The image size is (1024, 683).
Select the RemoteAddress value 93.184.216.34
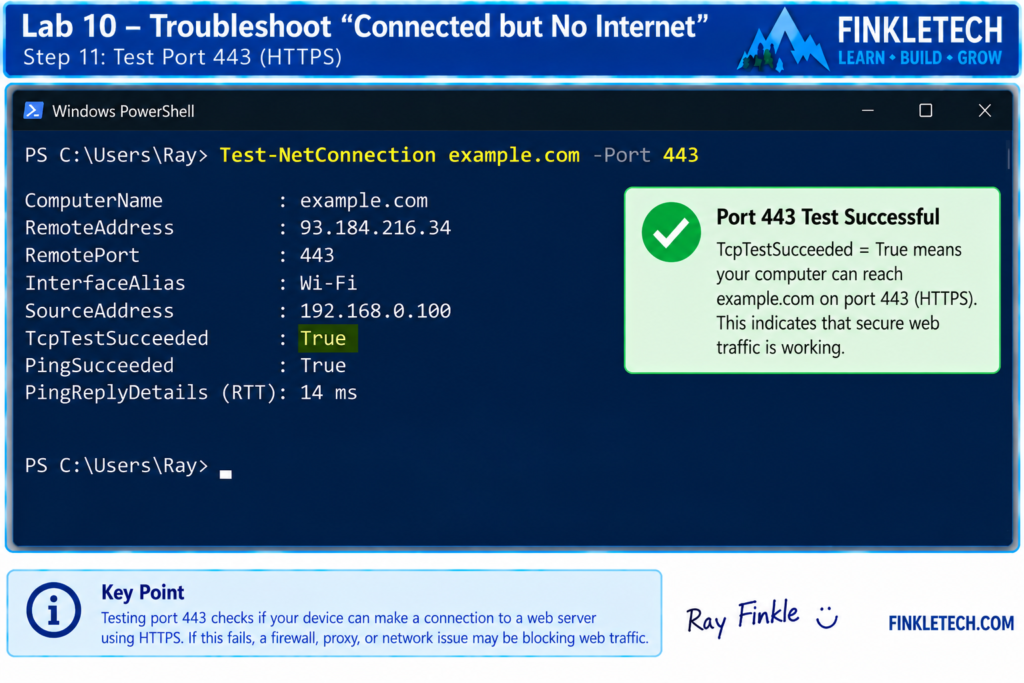[x=375, y=227]
